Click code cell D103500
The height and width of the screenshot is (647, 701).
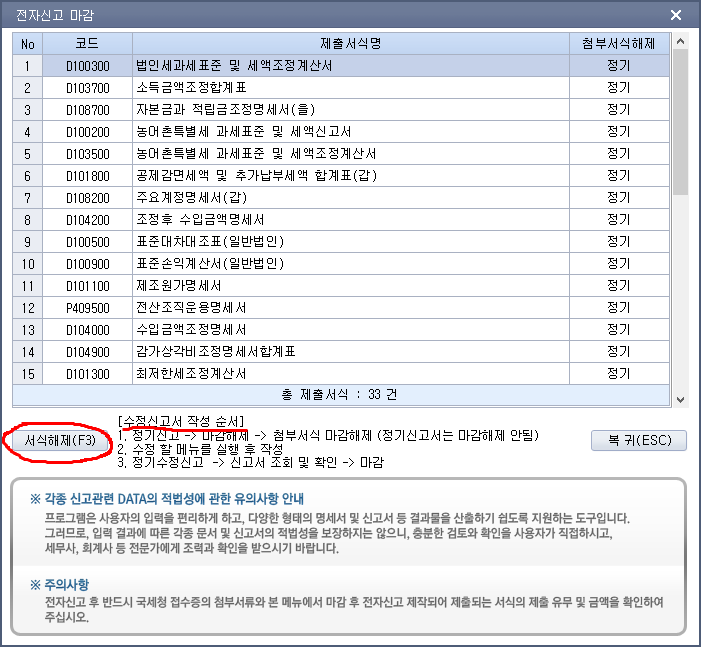pyautogui.click(x=88, y=154)
